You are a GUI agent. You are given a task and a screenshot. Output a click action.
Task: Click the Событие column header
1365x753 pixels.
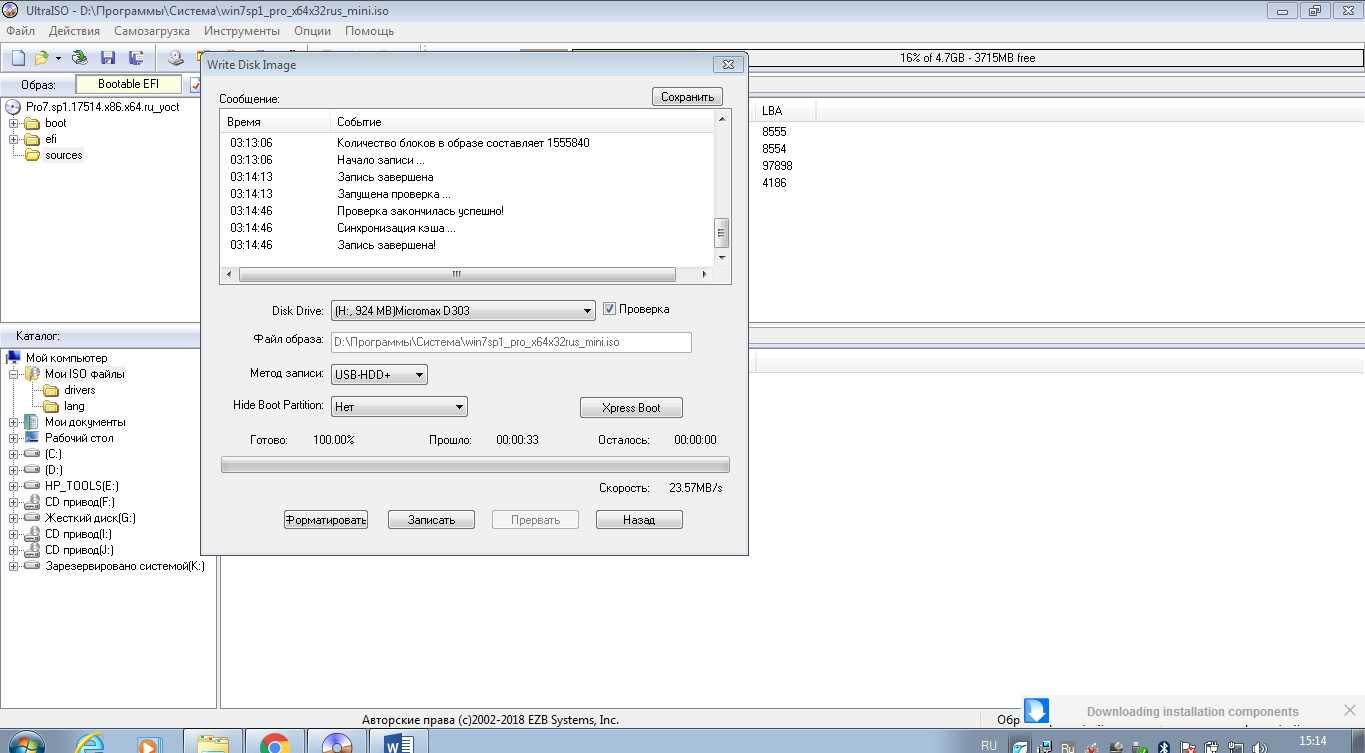point(523,122)
